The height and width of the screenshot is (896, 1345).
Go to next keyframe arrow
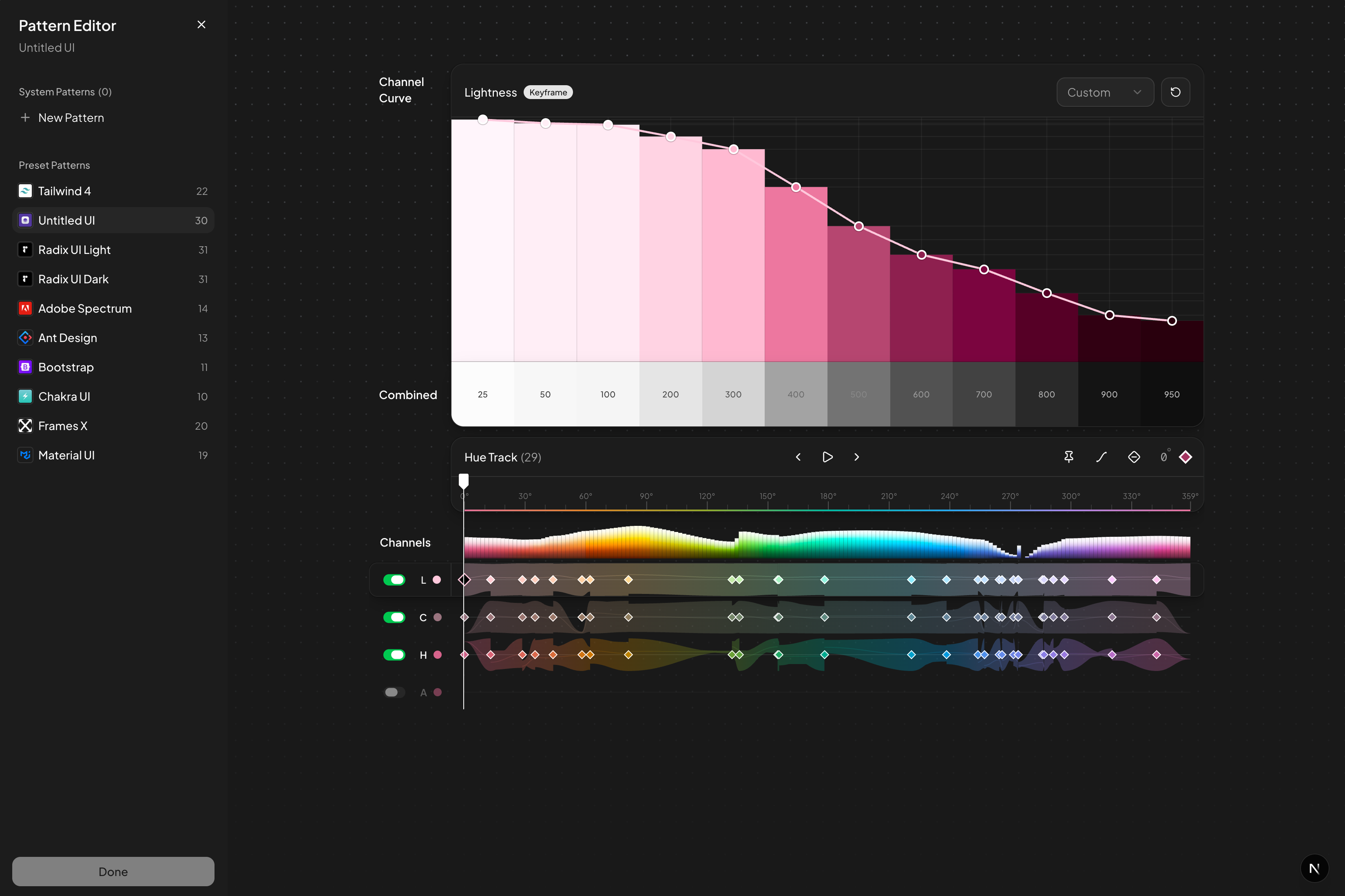856,457
